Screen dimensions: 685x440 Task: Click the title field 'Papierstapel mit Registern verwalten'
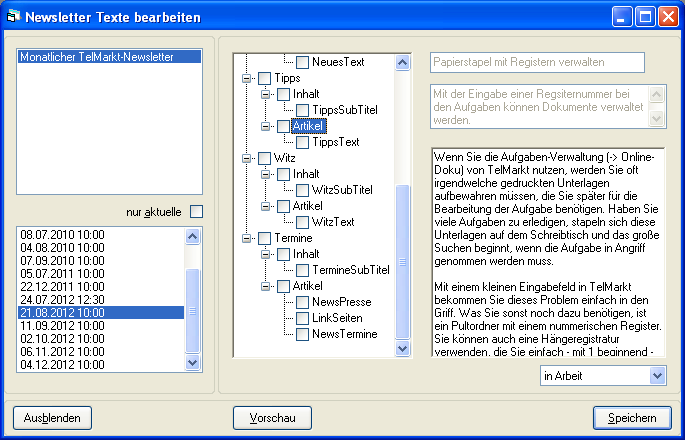537,62
